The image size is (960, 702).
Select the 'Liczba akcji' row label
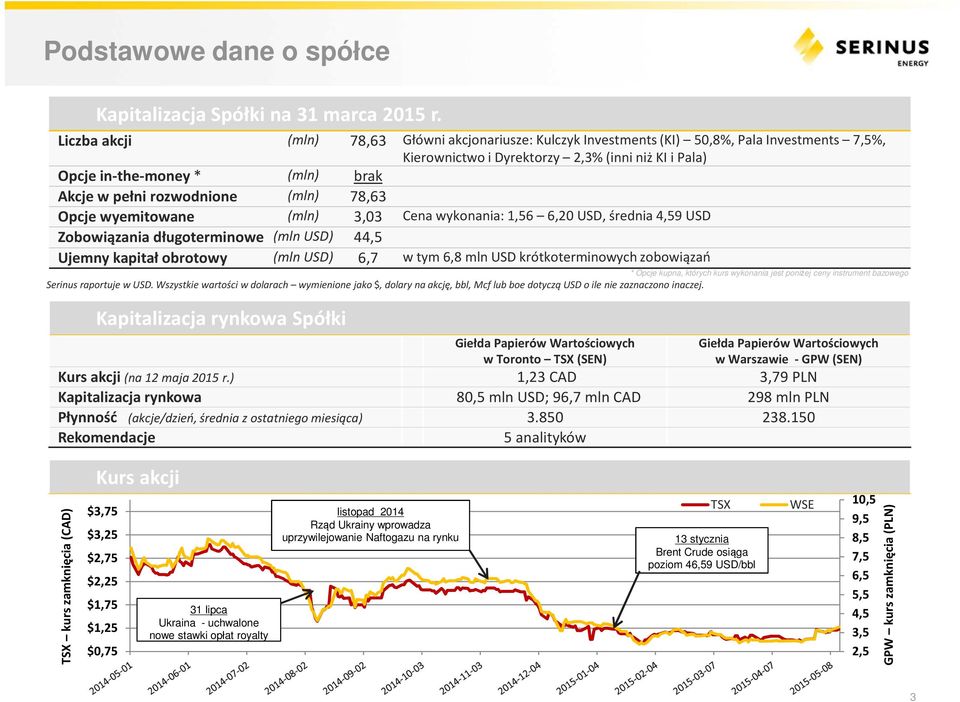click(x=94, y=141)
